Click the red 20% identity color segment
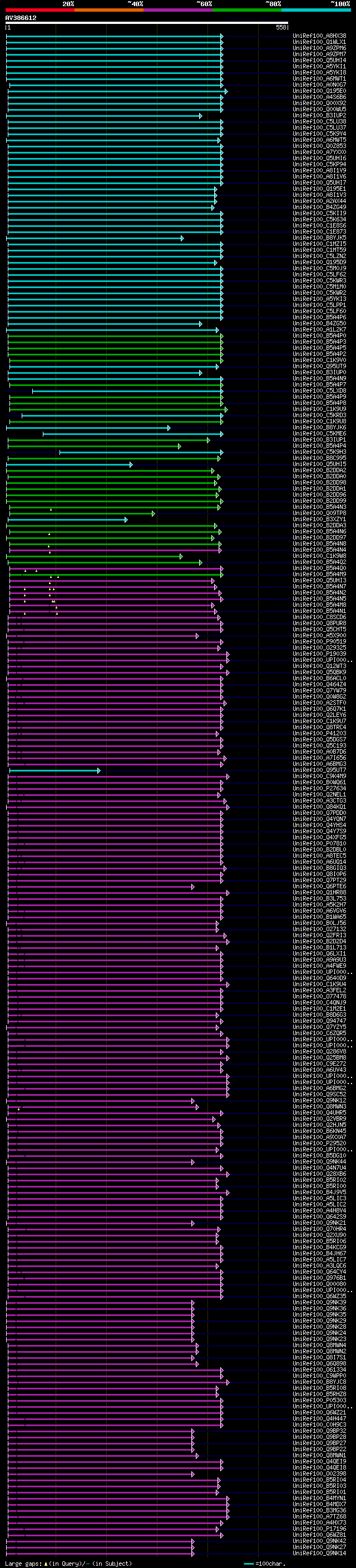The height and width of the screenshot is (1568, 356). (x=39, y=10)
